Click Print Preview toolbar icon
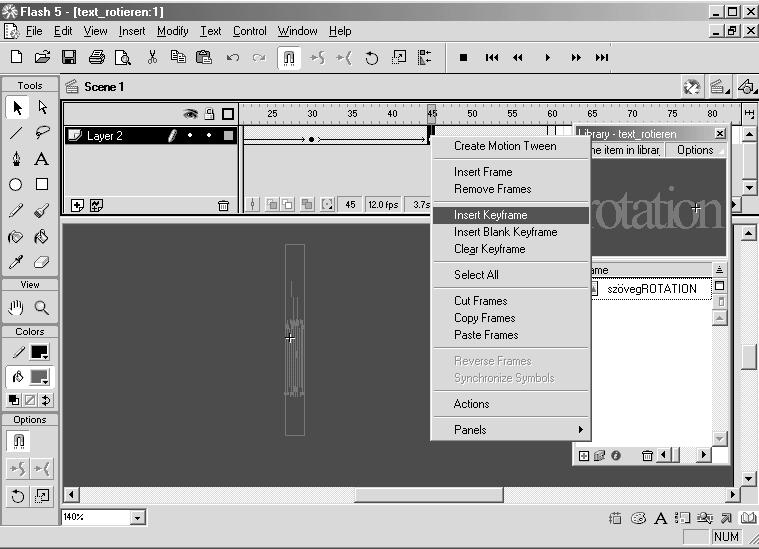 click(123, 58)
